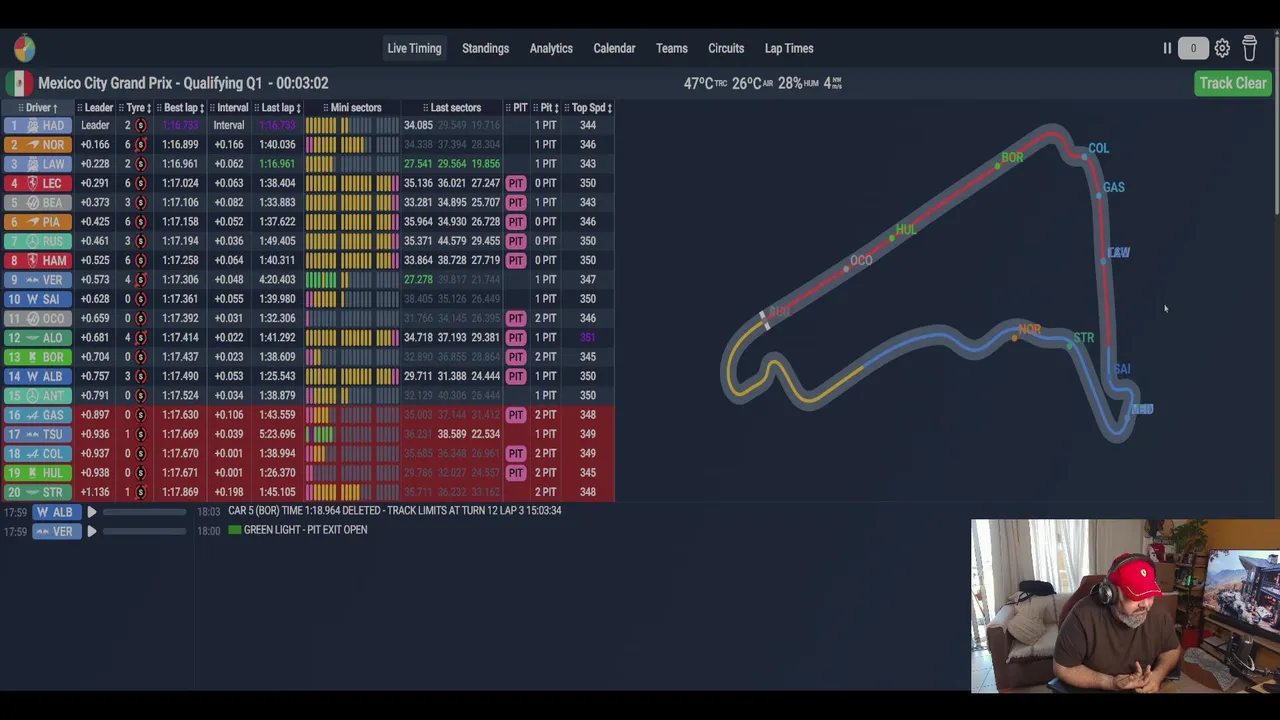
Task: Select driver badge PIA in position 6
Action: point(36,222)
